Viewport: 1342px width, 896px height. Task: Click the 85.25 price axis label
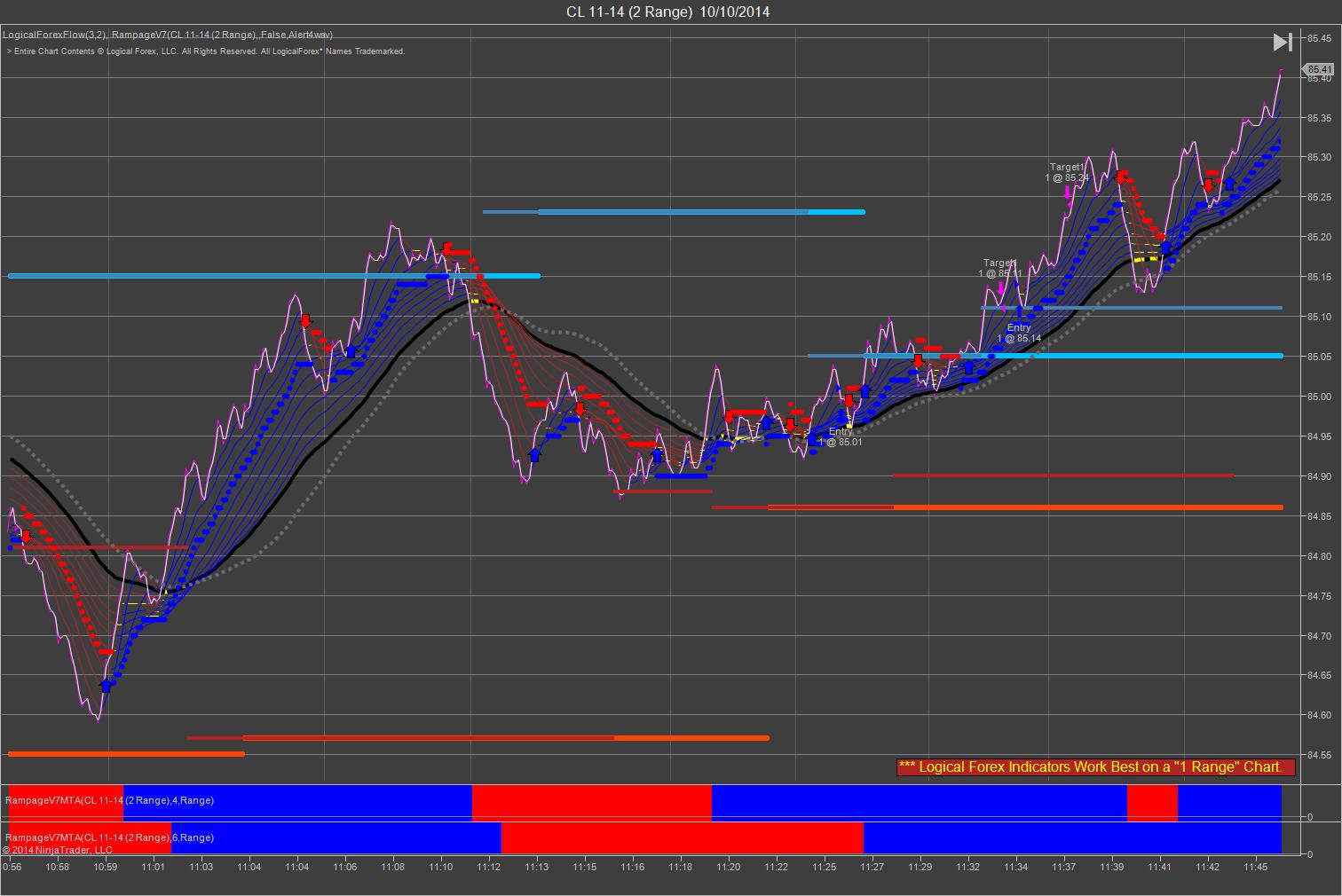[x=1319, y=197]
